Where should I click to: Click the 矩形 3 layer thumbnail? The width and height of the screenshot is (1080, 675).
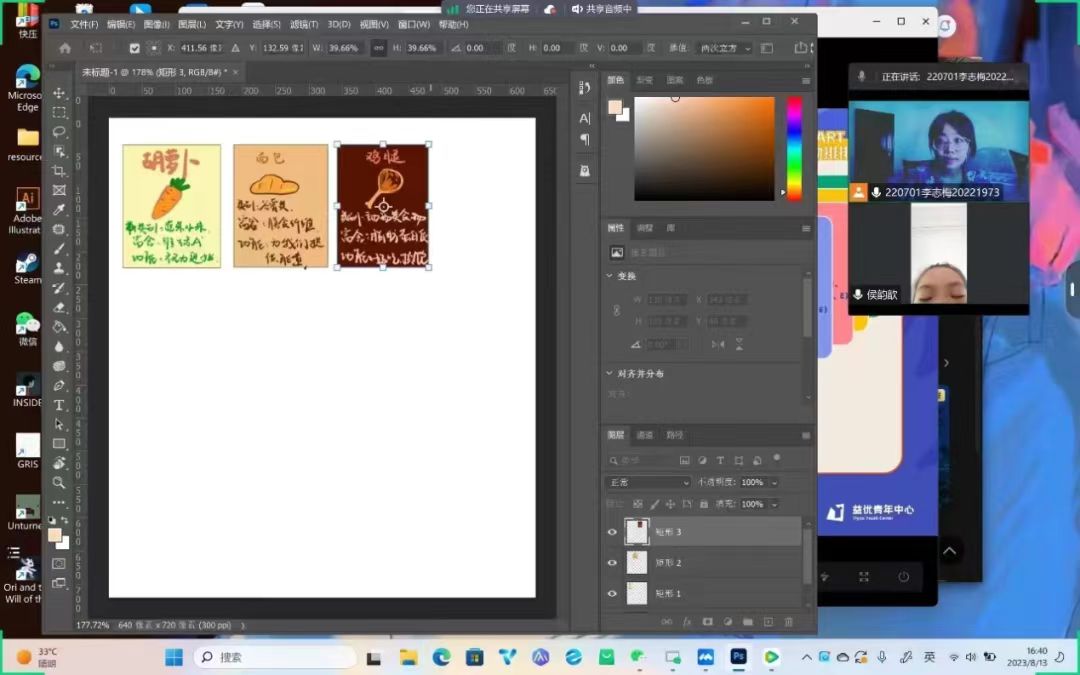coord(637,532)
